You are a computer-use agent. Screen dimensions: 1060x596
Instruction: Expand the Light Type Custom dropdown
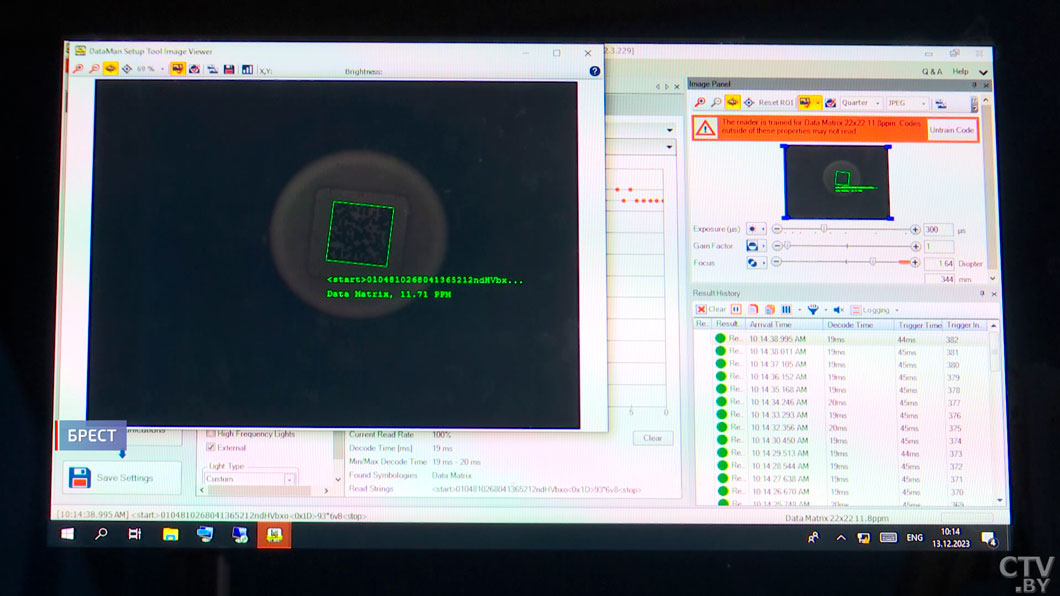pyautogui.click(x=290, y=479)
